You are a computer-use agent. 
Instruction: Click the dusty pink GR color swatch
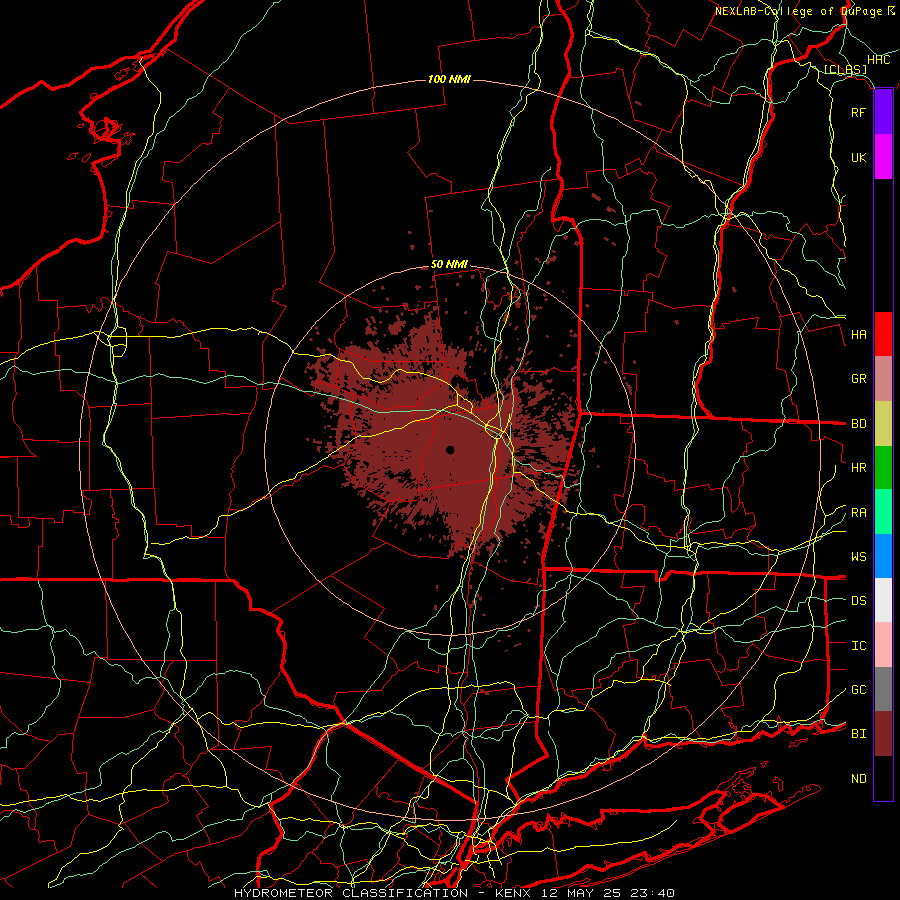pyautogui.click(x=883, y=379)
